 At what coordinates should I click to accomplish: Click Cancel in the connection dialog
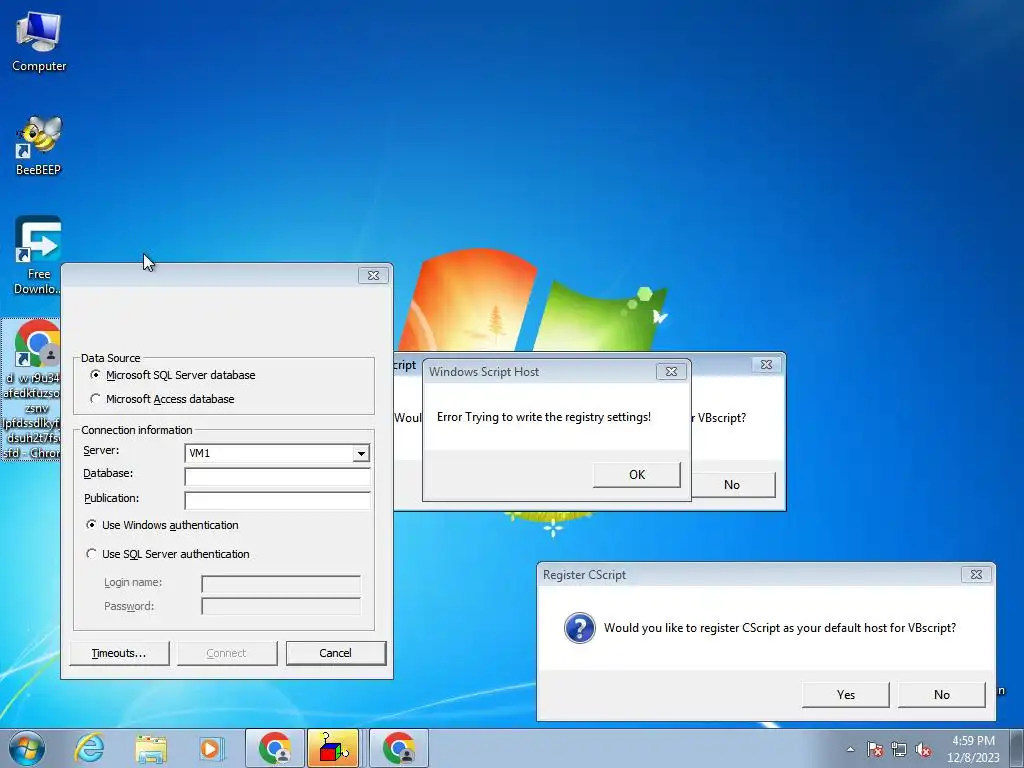336,653
